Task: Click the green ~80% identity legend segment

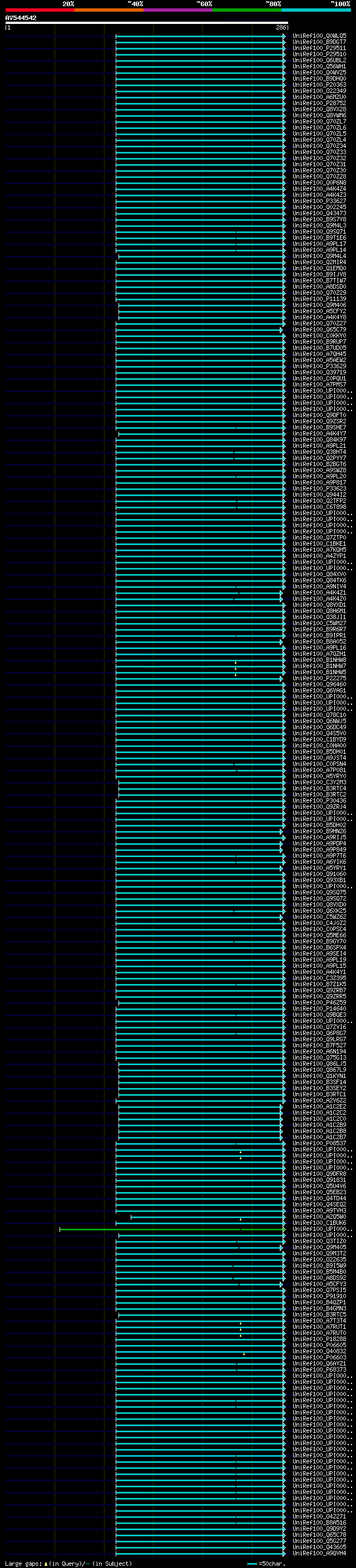Action: (247, 10)
